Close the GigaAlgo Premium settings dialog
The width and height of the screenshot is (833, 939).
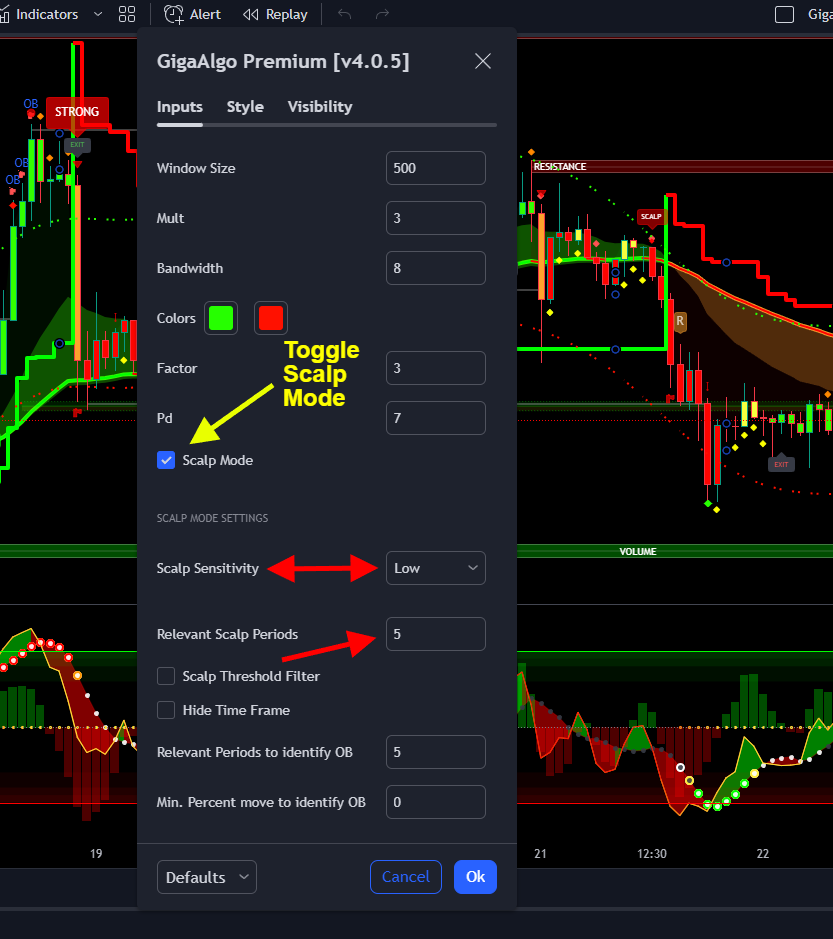tap(483, 61)
